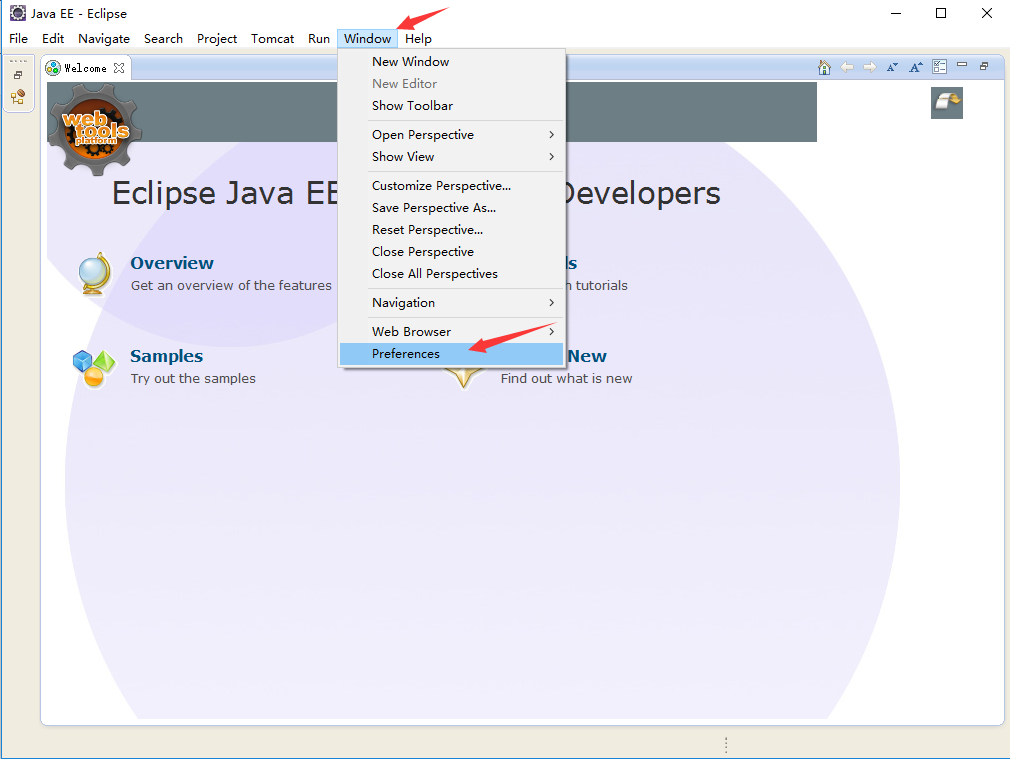Expand the Web Browser submenu arrow
The image size is (1010, 759).
(551, 332)
